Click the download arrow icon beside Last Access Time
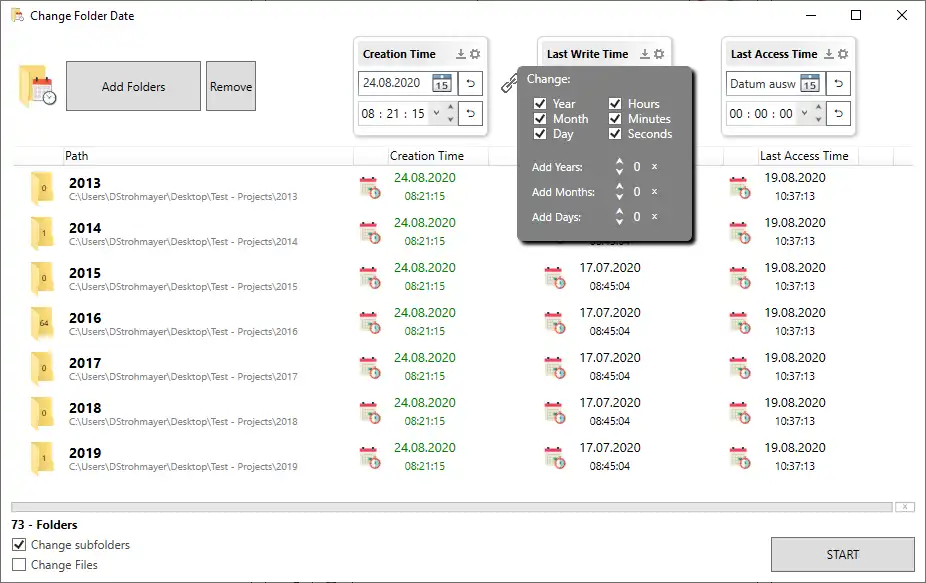The height and width of the screenshot is (583, 926). pyautogui.click(x=829, y=54)
